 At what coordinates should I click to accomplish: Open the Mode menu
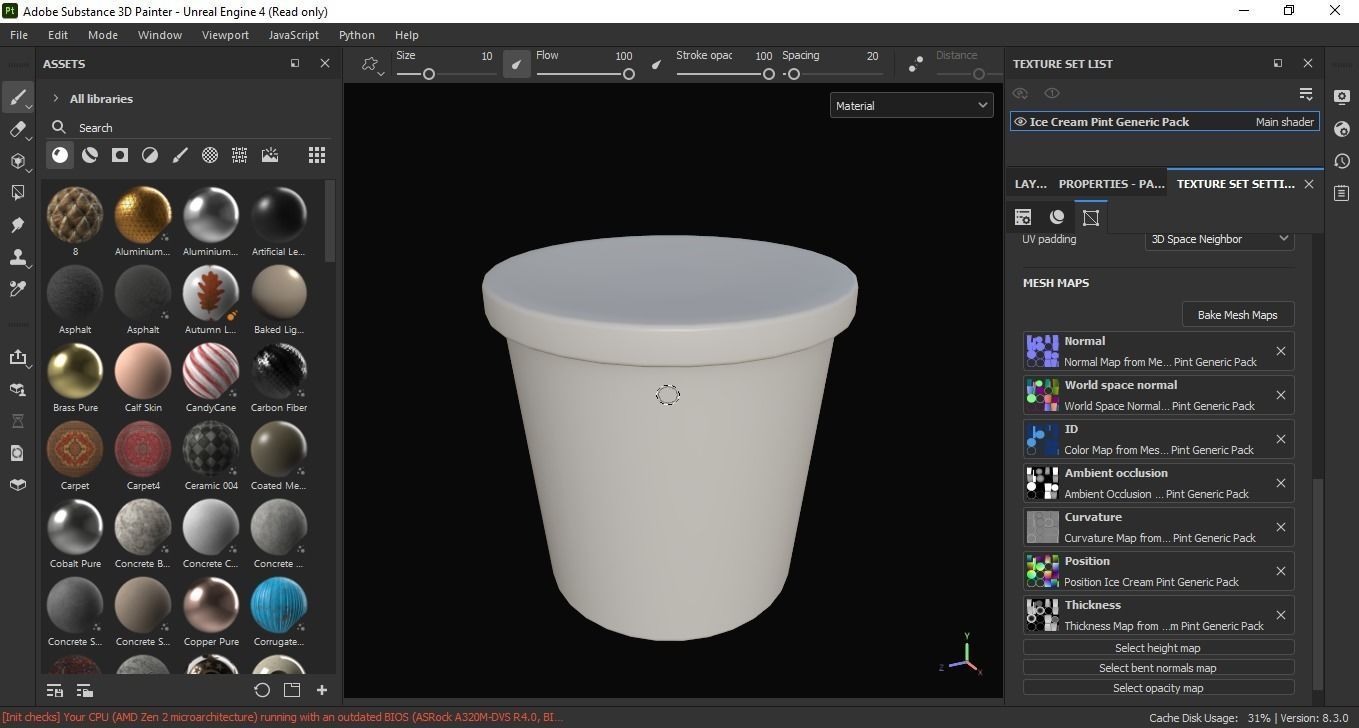coord(102,35)
